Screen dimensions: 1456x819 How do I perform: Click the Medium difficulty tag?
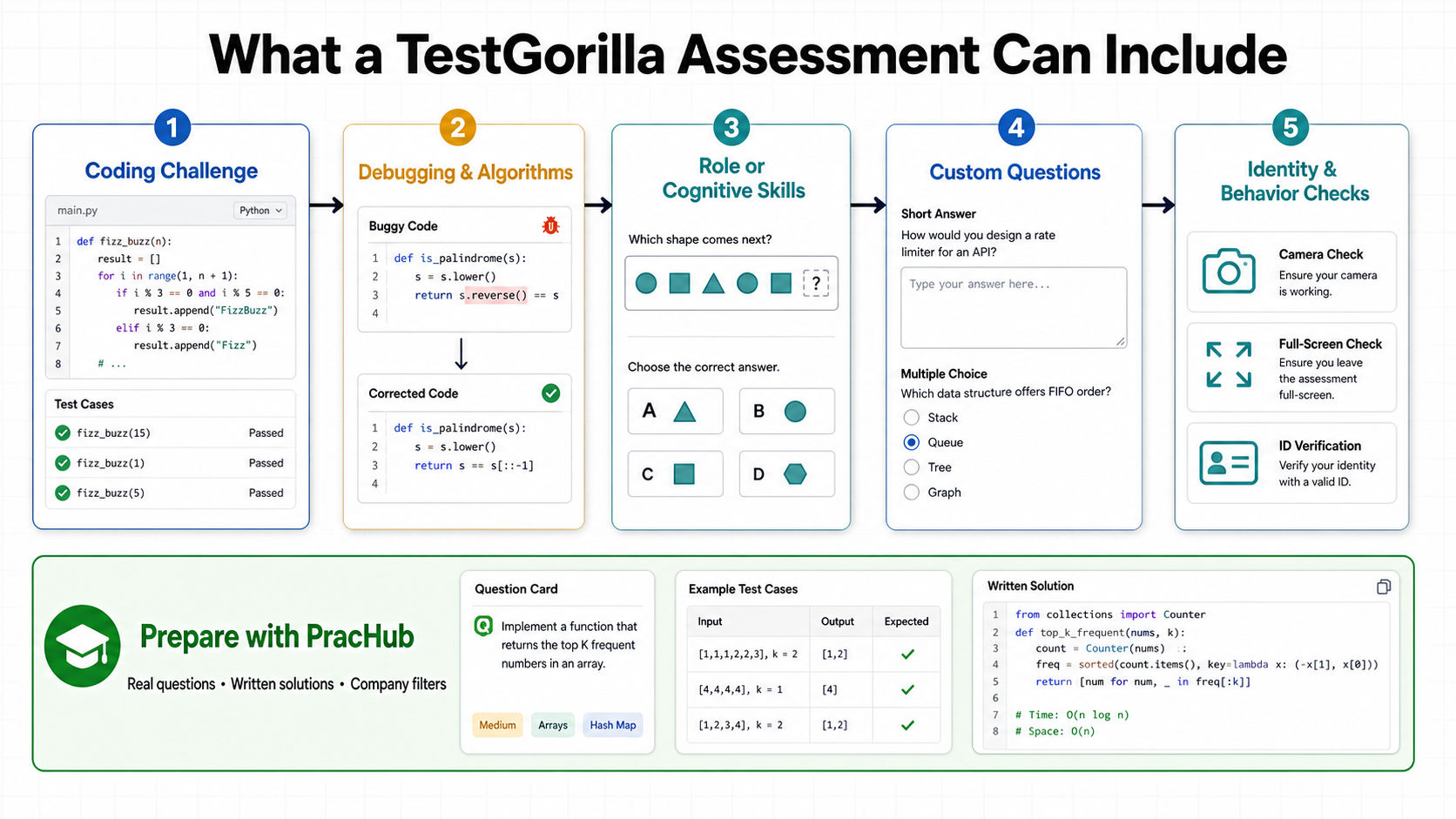click(497, 725)
